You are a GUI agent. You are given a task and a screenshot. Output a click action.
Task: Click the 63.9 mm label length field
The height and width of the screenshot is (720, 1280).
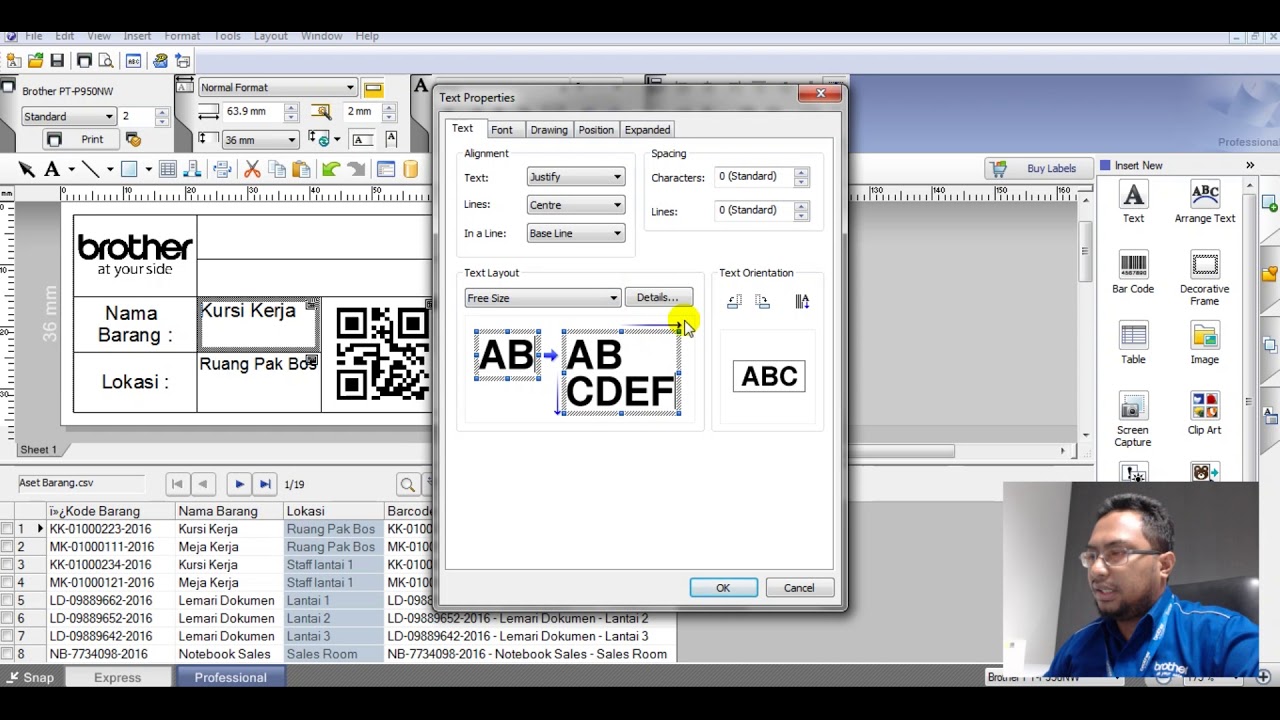(252, 112)
